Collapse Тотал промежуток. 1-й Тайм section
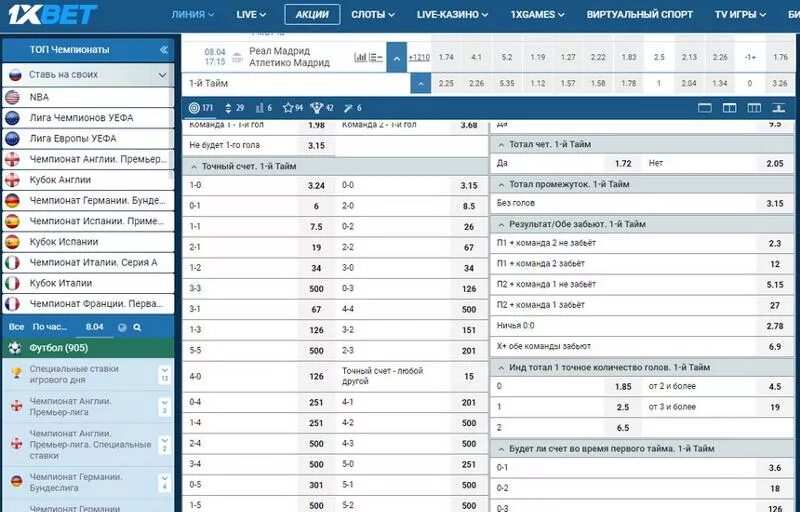800x512 pixels. click(x=642, y=184)
